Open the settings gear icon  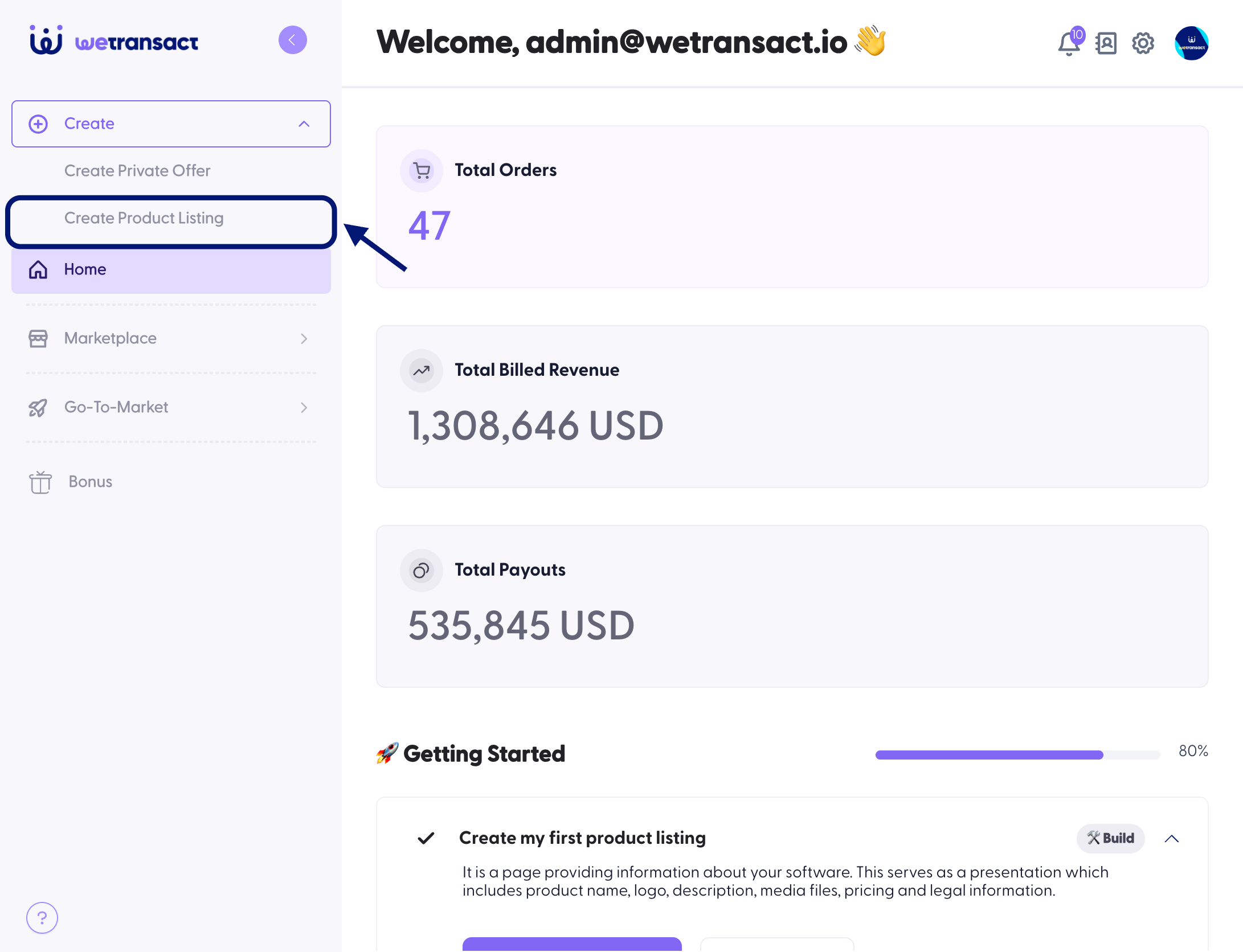(x=1143, y=43)
